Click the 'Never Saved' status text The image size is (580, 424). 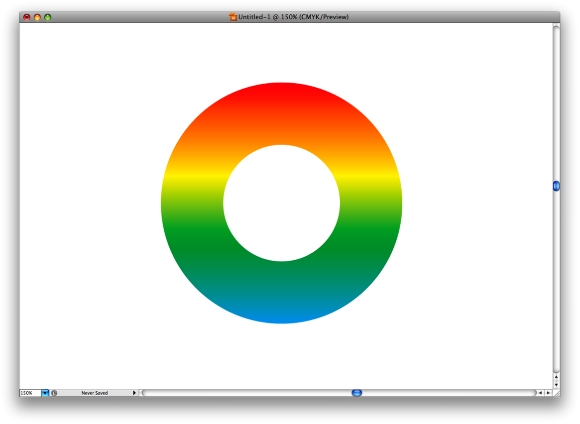click(x=95, y=393)
